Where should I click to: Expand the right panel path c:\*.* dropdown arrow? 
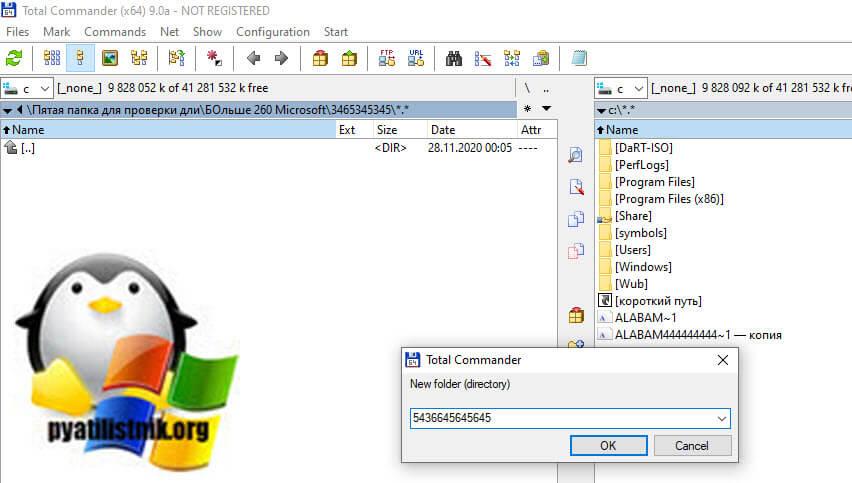click(x=601, y=111)
